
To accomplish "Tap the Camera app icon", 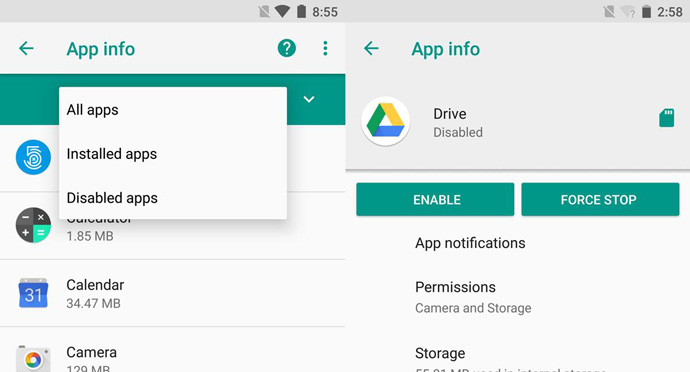I will pos(33,359).
